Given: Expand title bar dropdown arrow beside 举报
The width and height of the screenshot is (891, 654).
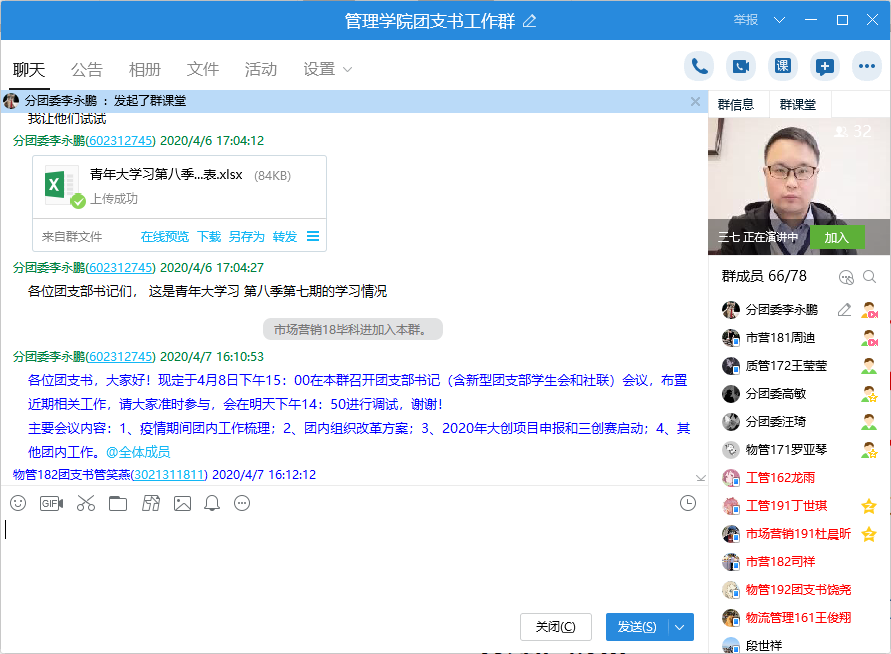Looking at the screenshot, I should point(779,20).
